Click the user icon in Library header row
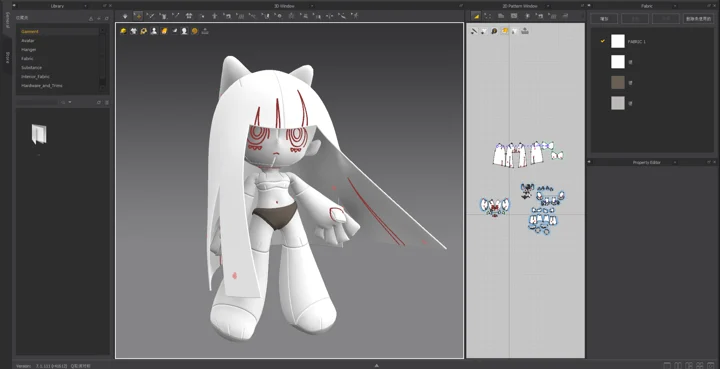The height and width of the screenshot is (369, 720). [91, 18]
